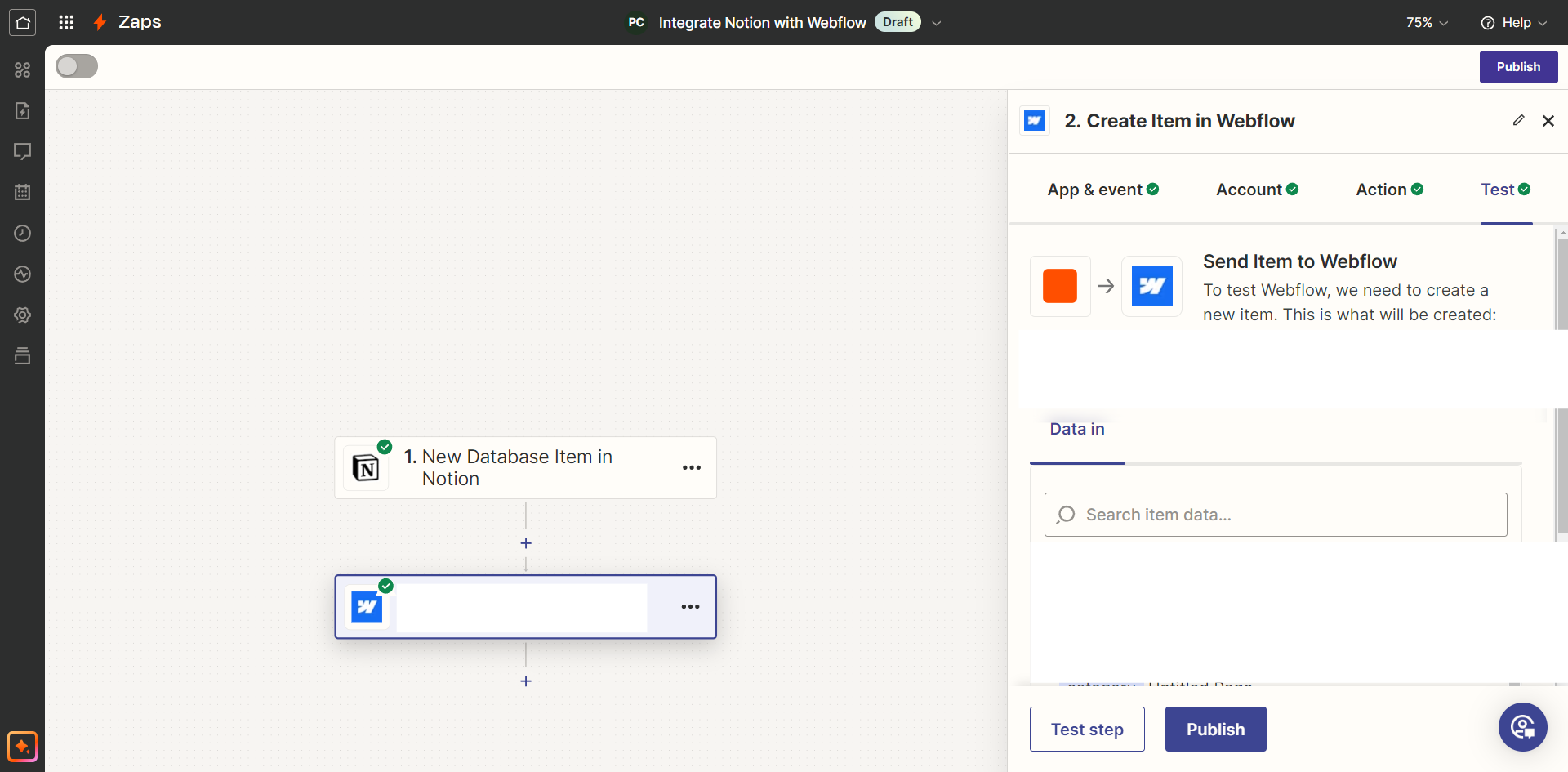The height and width of the screenshot is (772, 1568).
Task: Select the New Database Item in Notion step
Action: click(525, 468)
